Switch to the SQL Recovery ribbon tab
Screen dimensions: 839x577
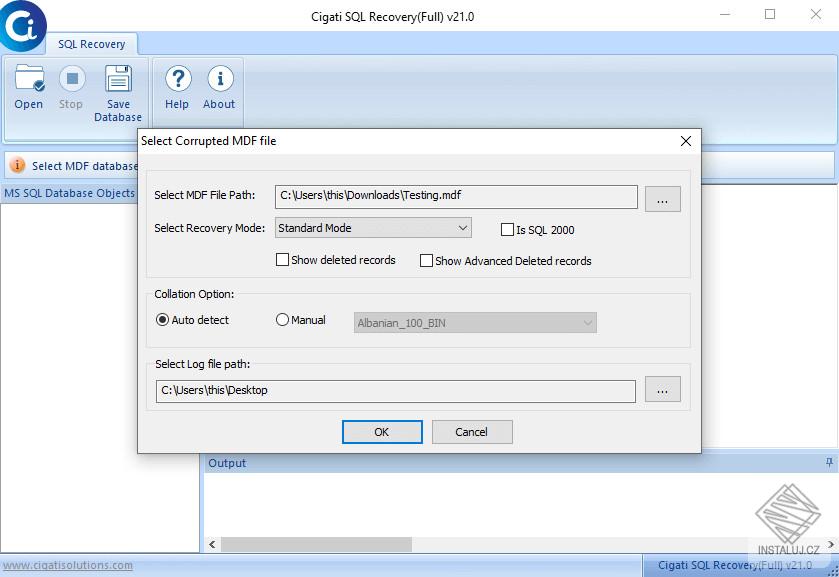tap(91, 44)
